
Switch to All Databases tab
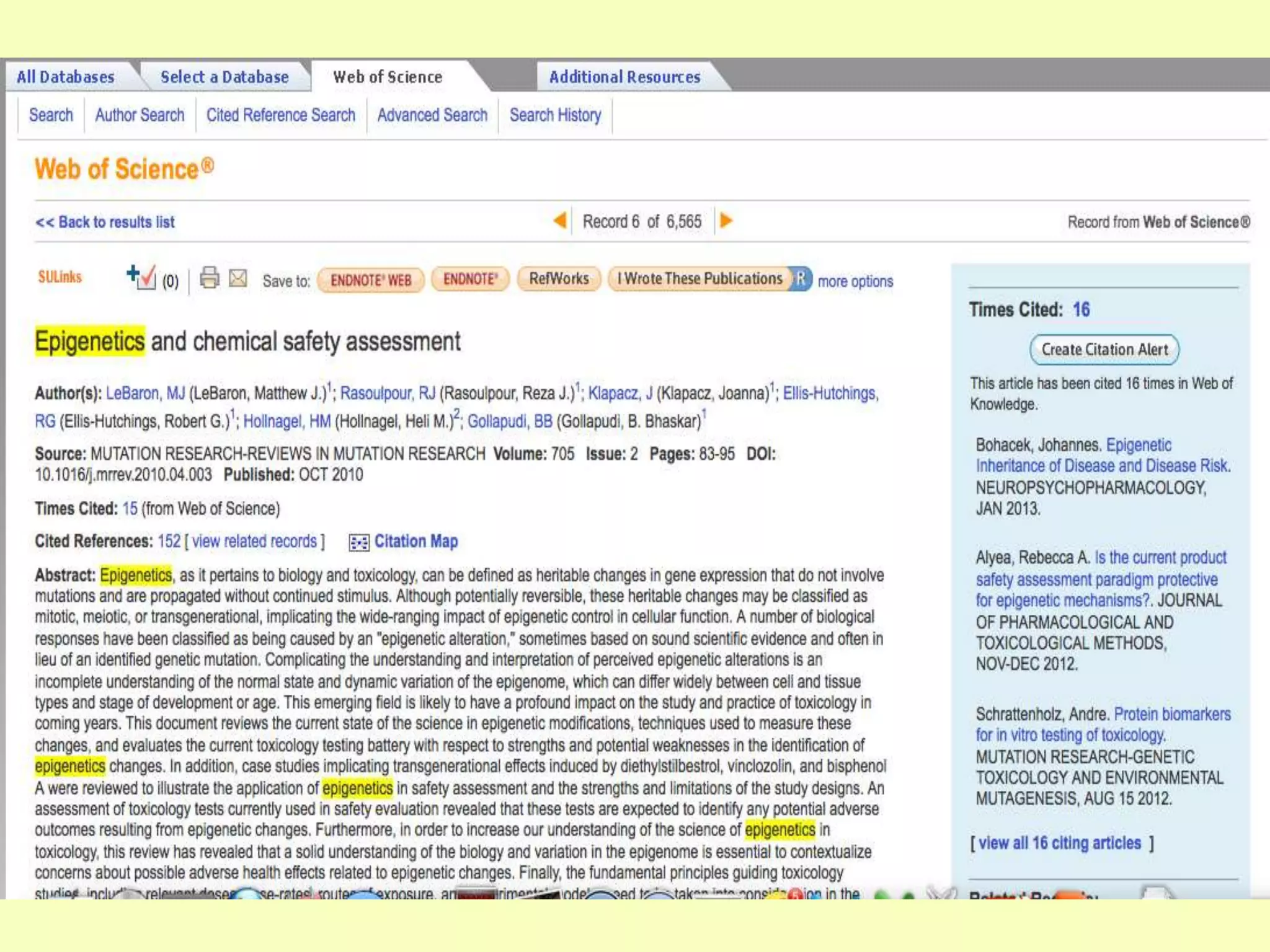point(66,77)
